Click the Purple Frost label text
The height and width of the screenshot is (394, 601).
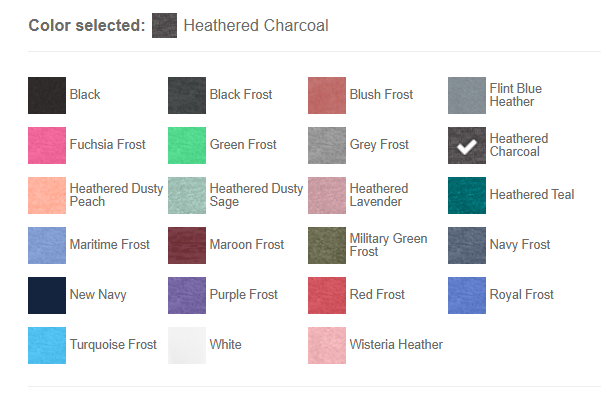pyautogui.click(x=243, y=295)
